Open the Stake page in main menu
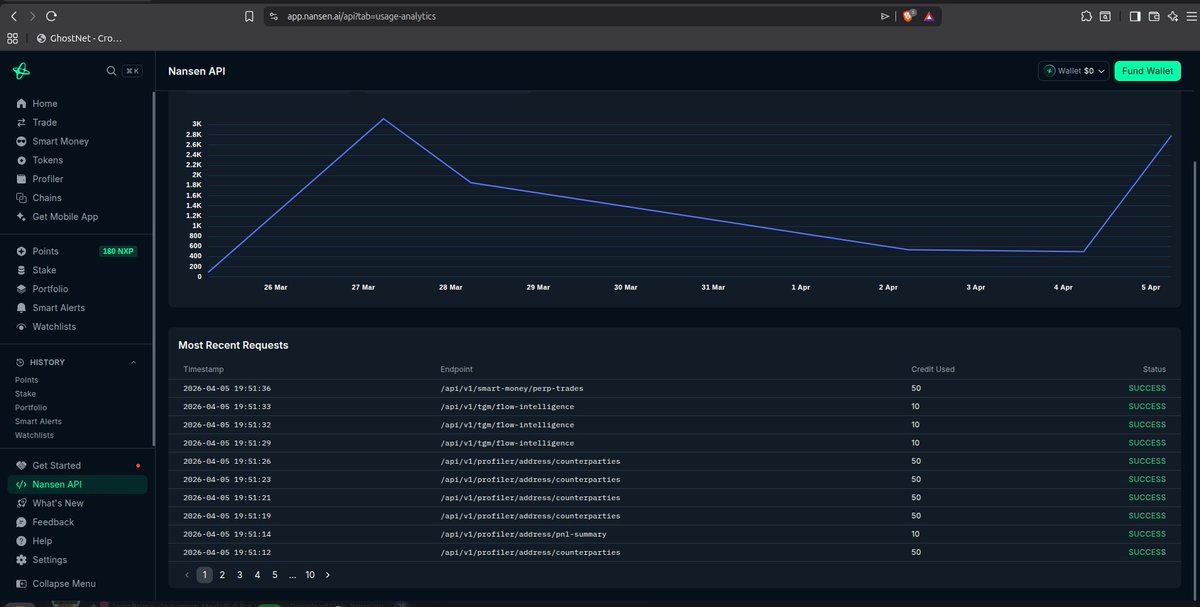This screenshot has height=607, width=1200. 44,270
